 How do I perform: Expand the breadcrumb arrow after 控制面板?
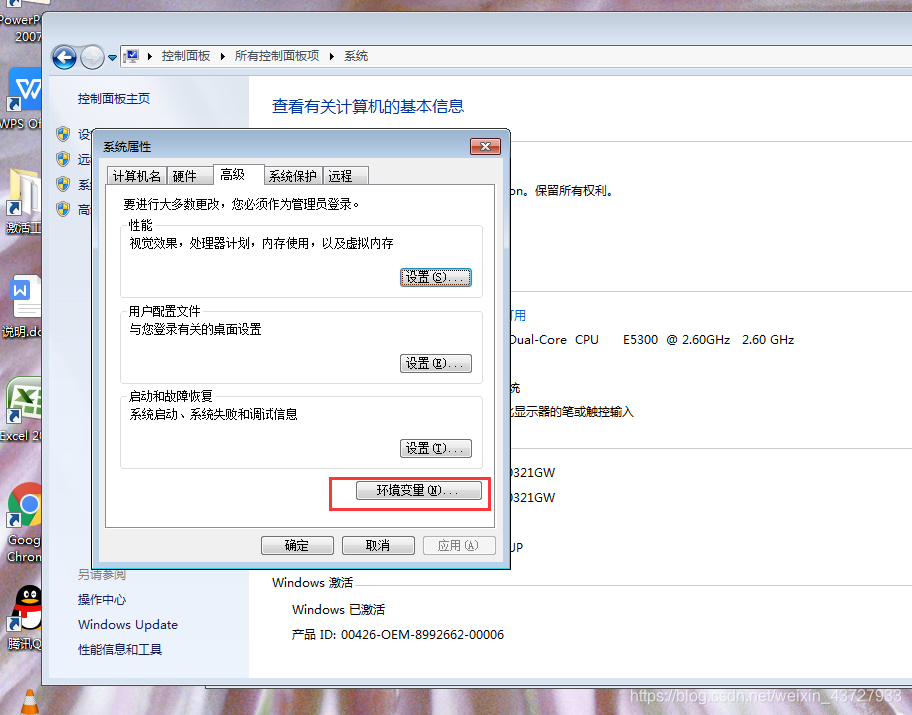pyautogui.click(x=222, y=57)
